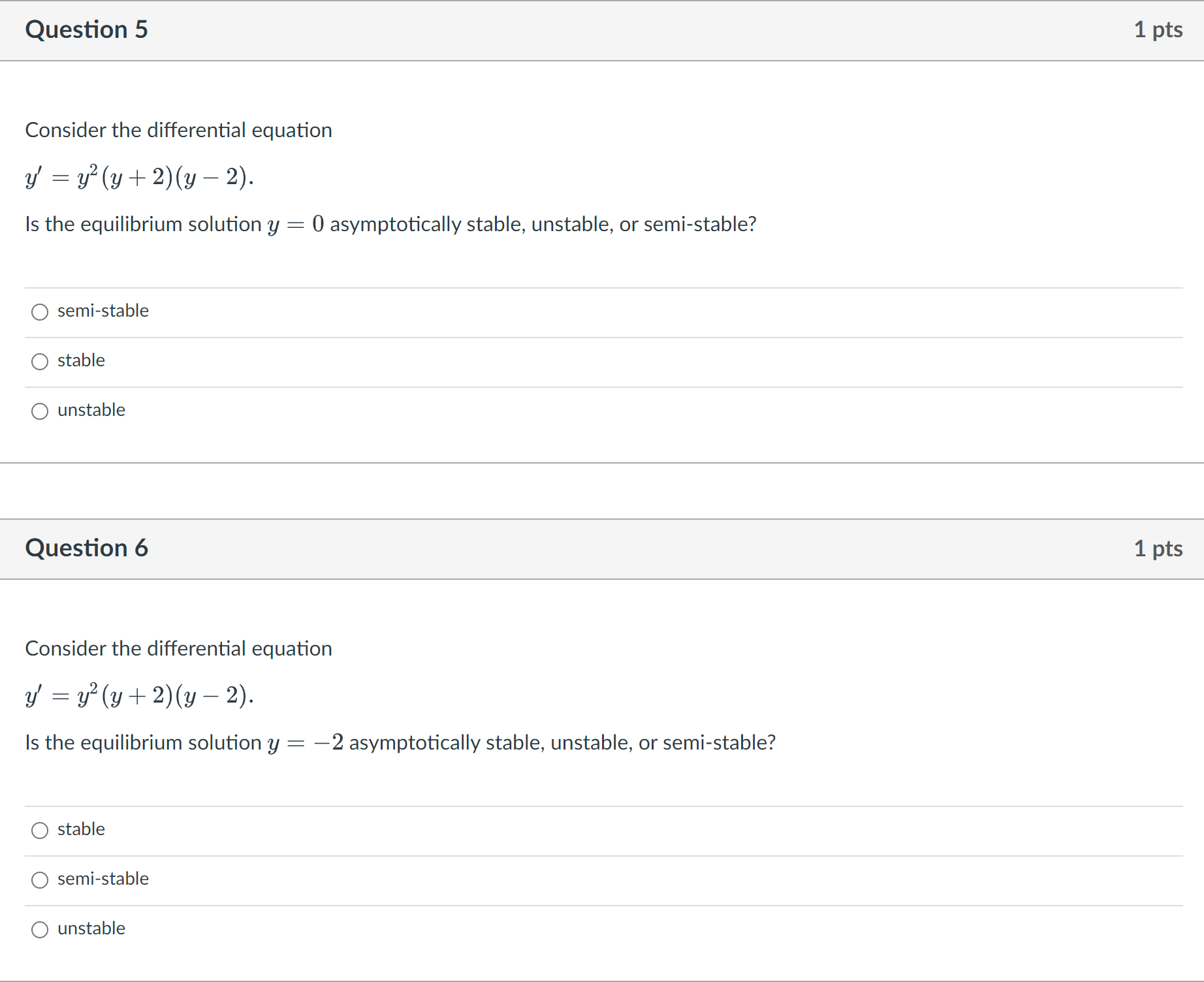Select the unstable option in Question 5
This screenshot has height=982, width=1204.
pyautogui.click(x=40, y=411)
